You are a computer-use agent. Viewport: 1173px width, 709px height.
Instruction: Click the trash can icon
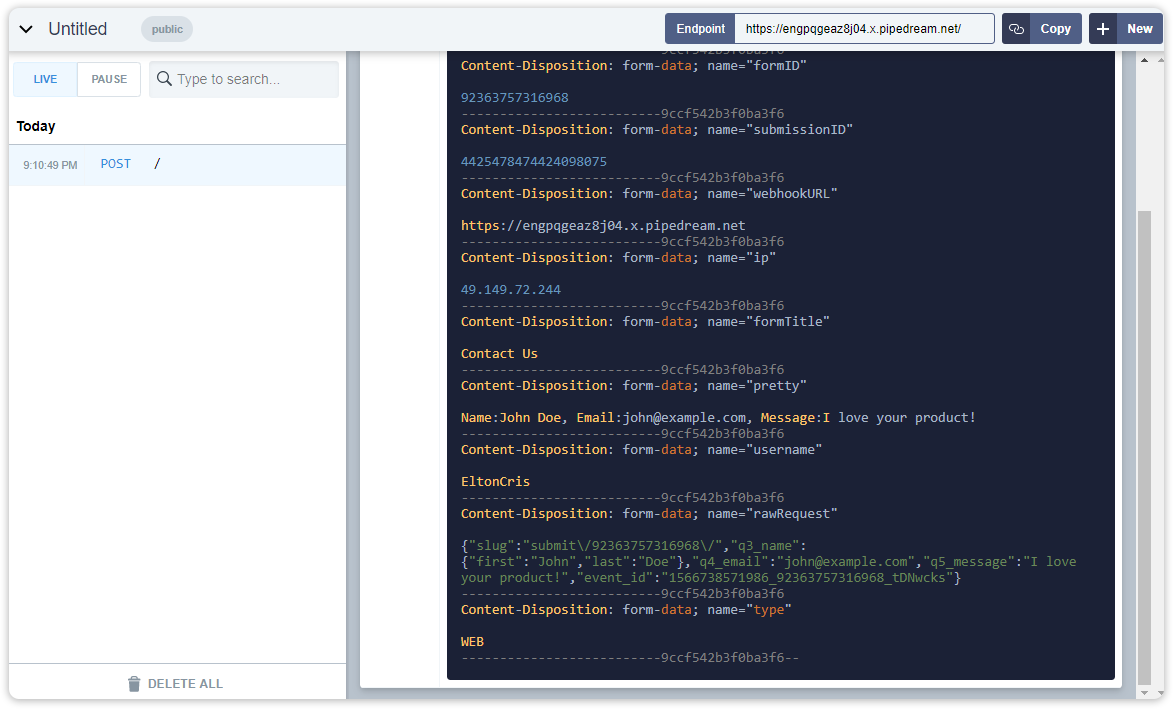click(134, 684)
